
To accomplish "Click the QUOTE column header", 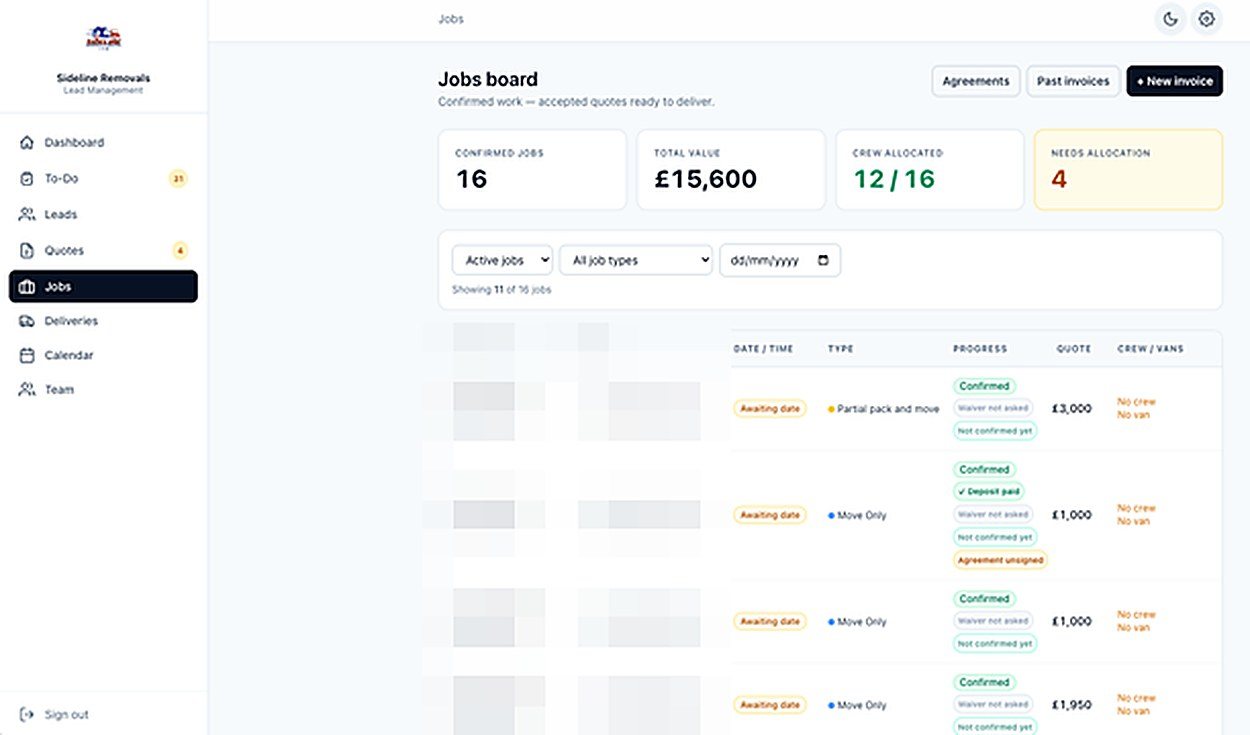I will (x=1074, y=349).
